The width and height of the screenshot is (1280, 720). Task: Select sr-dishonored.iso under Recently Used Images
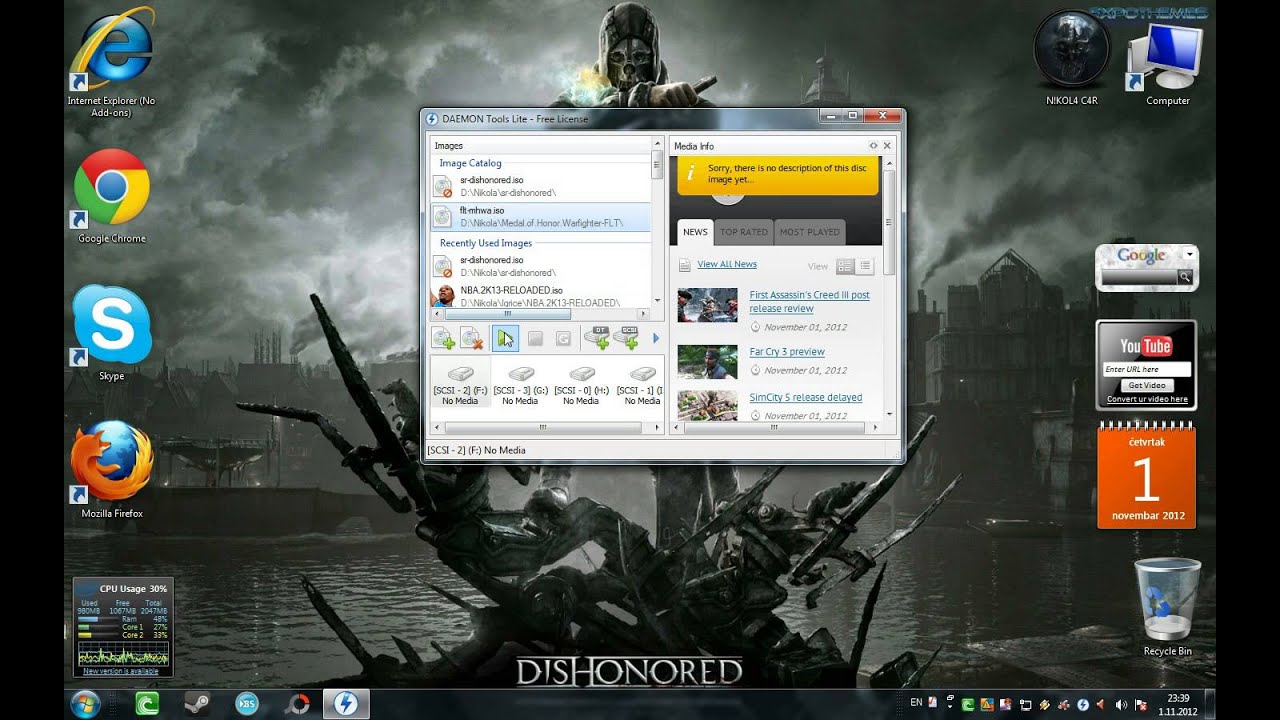[540, 266]
